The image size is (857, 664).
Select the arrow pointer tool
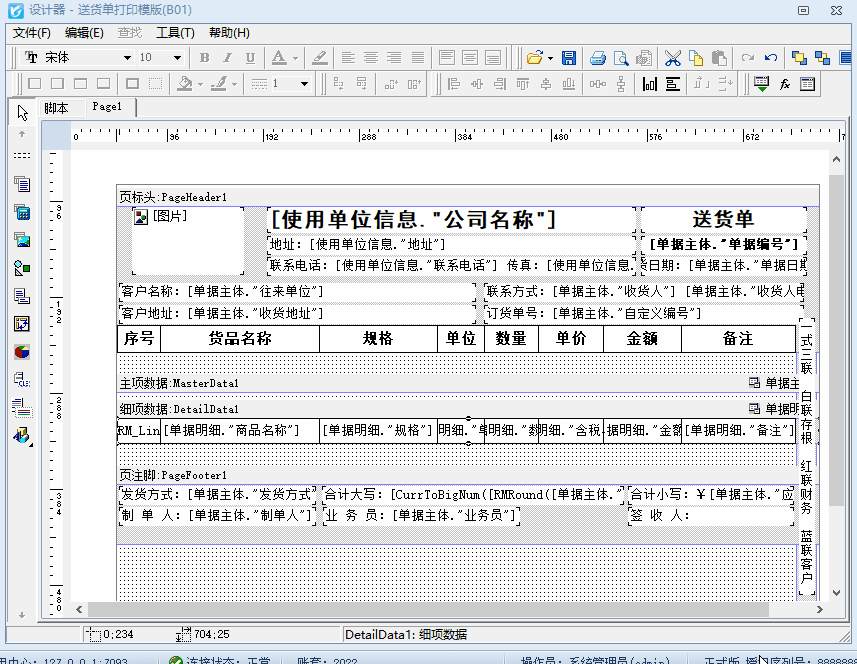click(21, 111)
